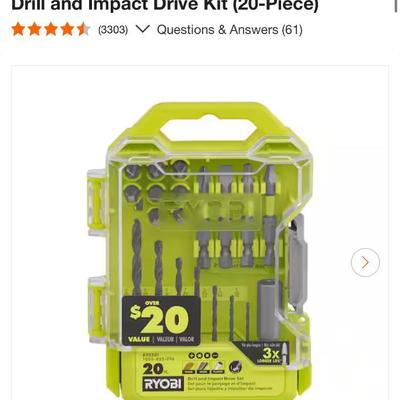This screenshot has width=400, height=400.
Task: Click the lower yellow latch on the case
Action: click(96, 305)
